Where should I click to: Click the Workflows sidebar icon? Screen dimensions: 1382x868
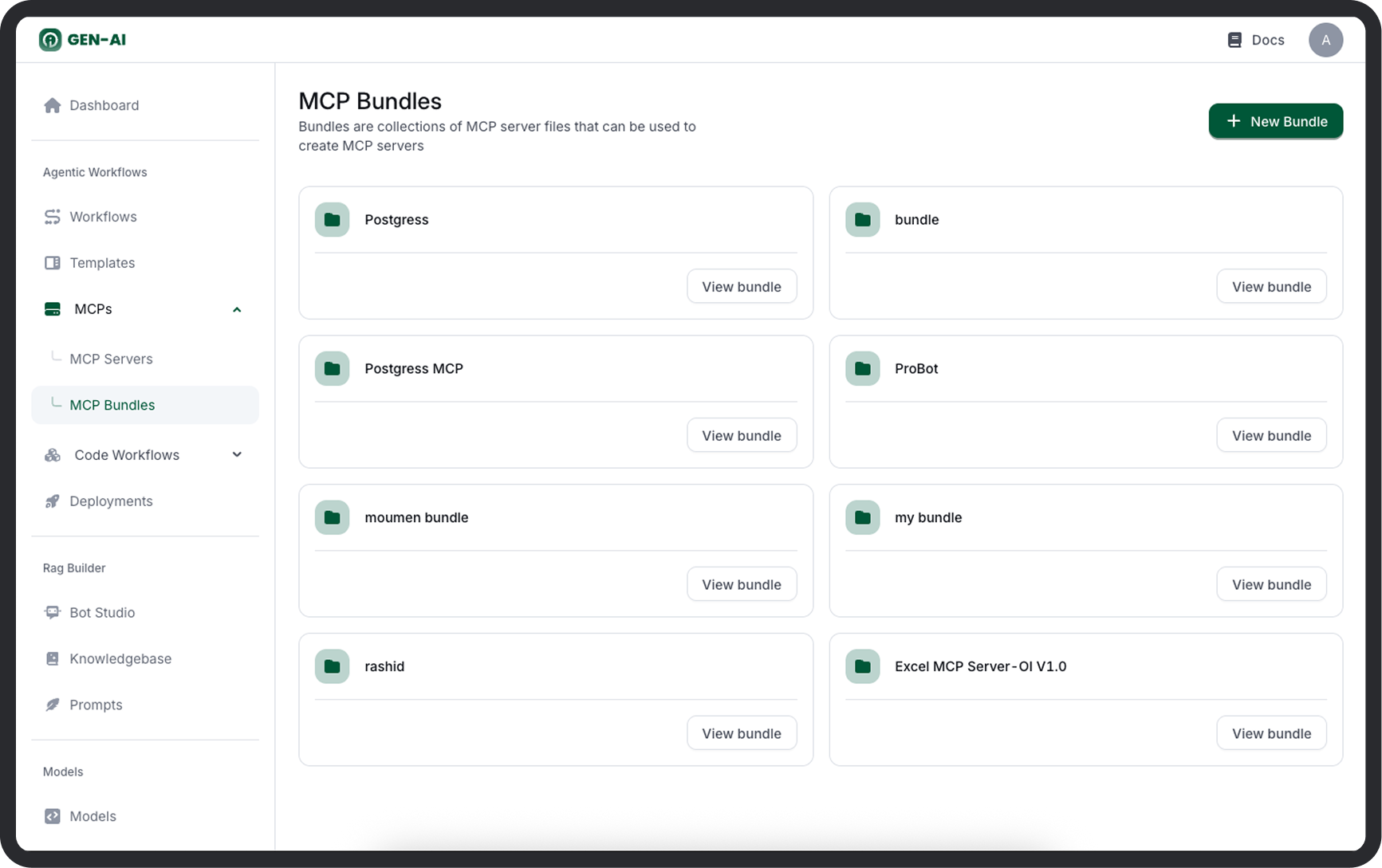(x=53, y=217)
